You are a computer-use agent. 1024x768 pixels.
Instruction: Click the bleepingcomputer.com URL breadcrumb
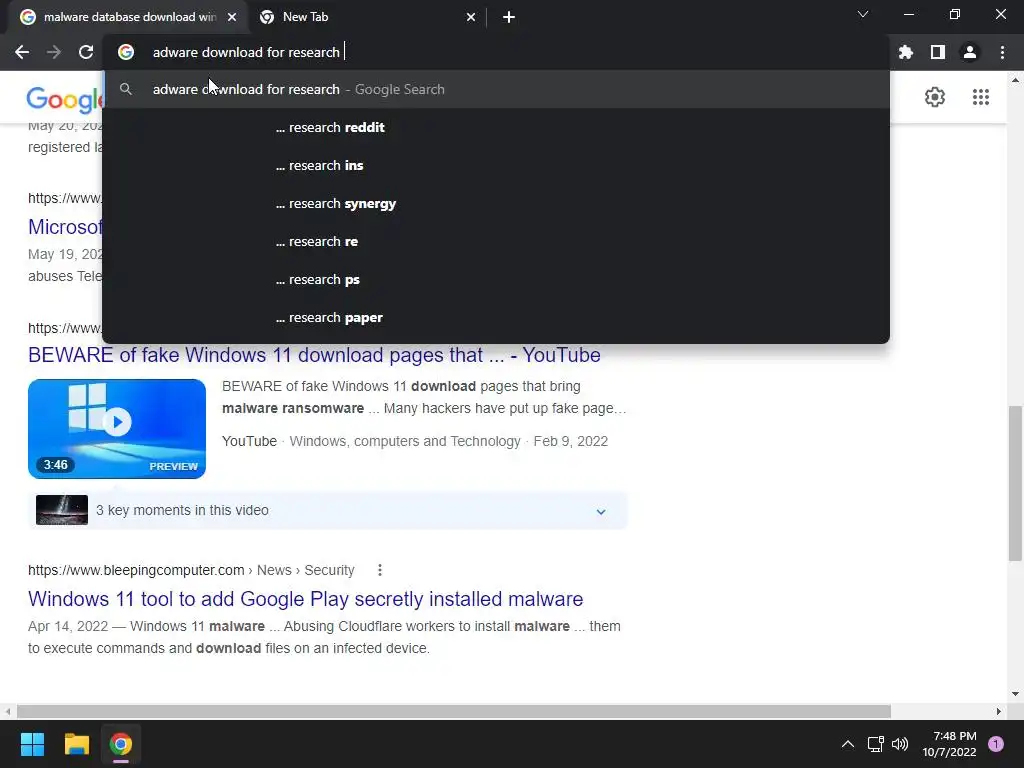point(191,570)
